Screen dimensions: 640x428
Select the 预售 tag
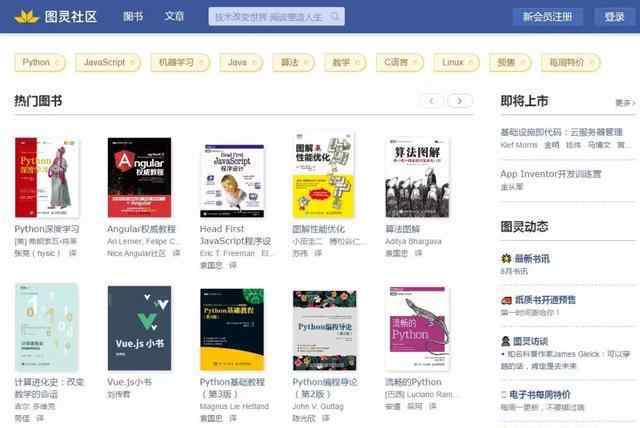click(x=510, y=62)
